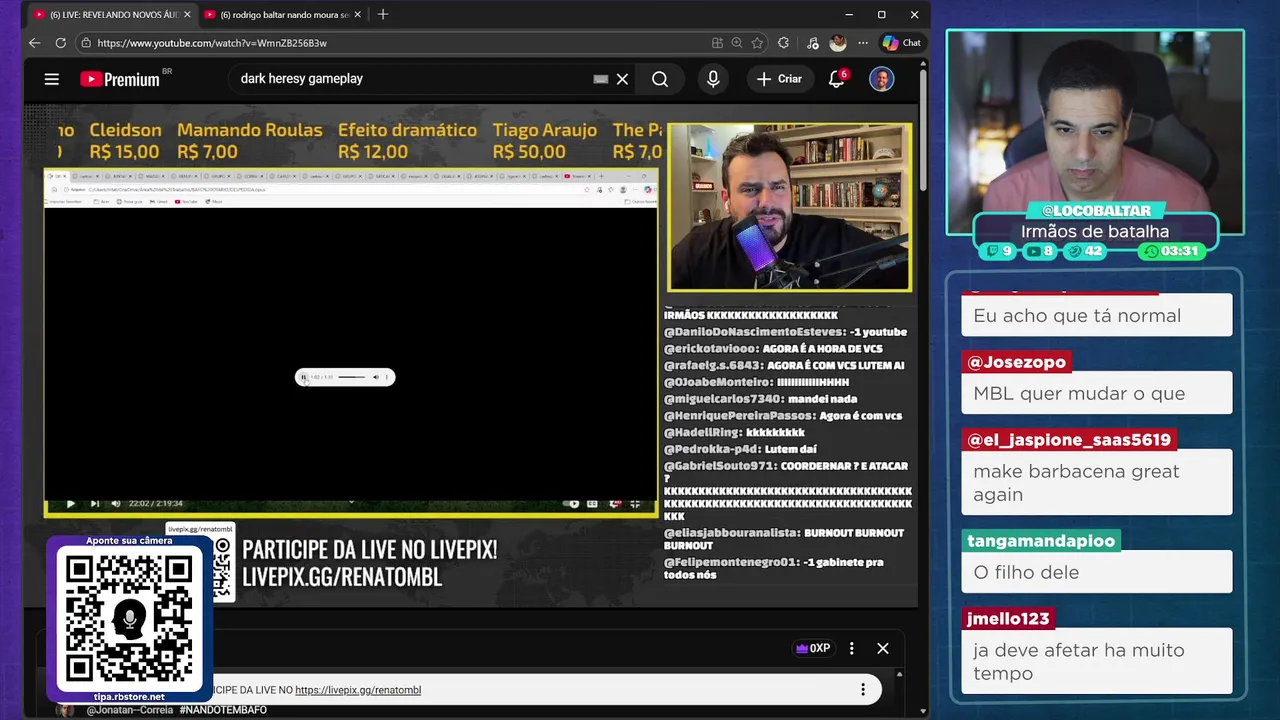Skip to the next video
1280x720 pixels.
click(94, 503)
